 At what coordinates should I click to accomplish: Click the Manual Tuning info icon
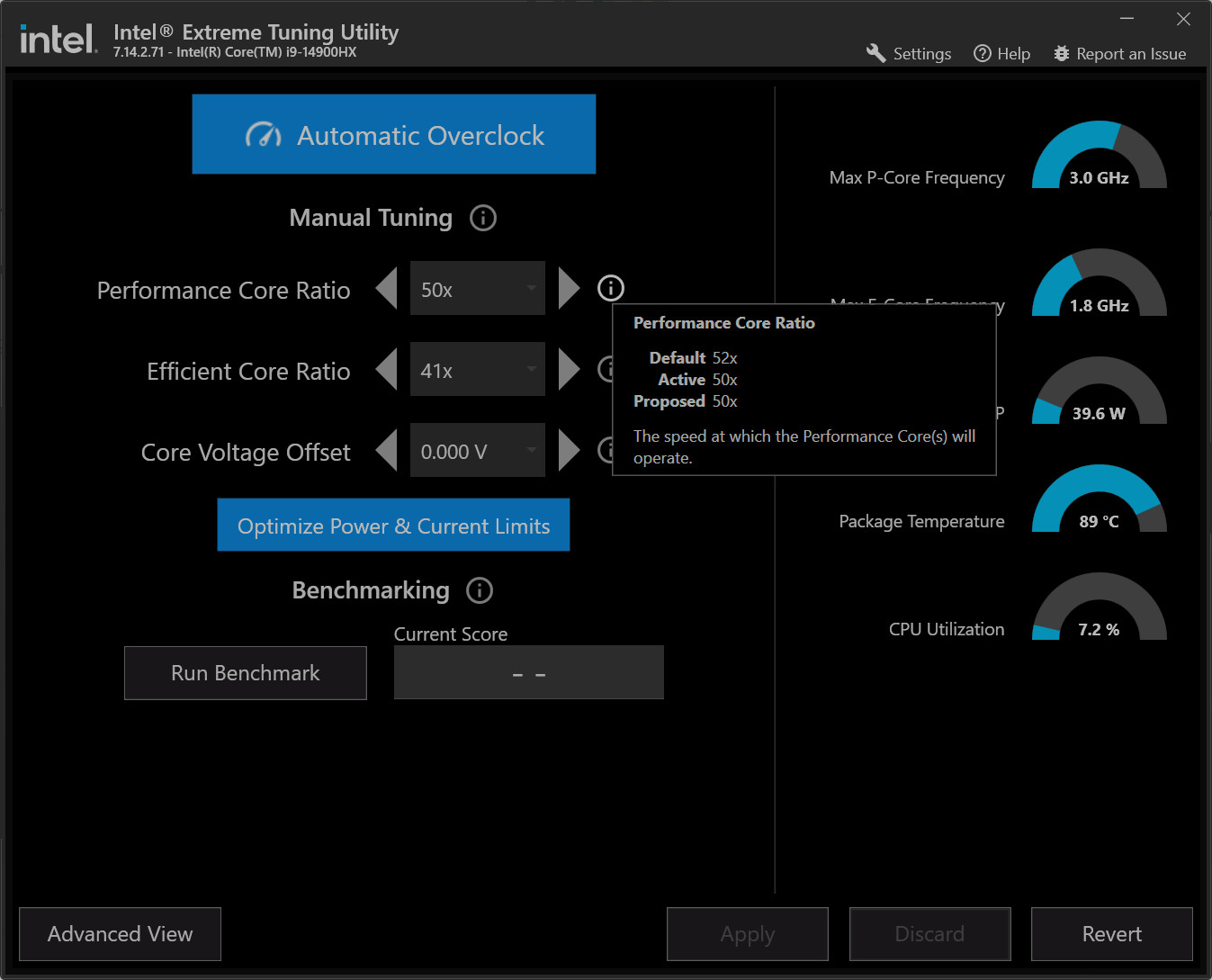click(x=483, y=218)
